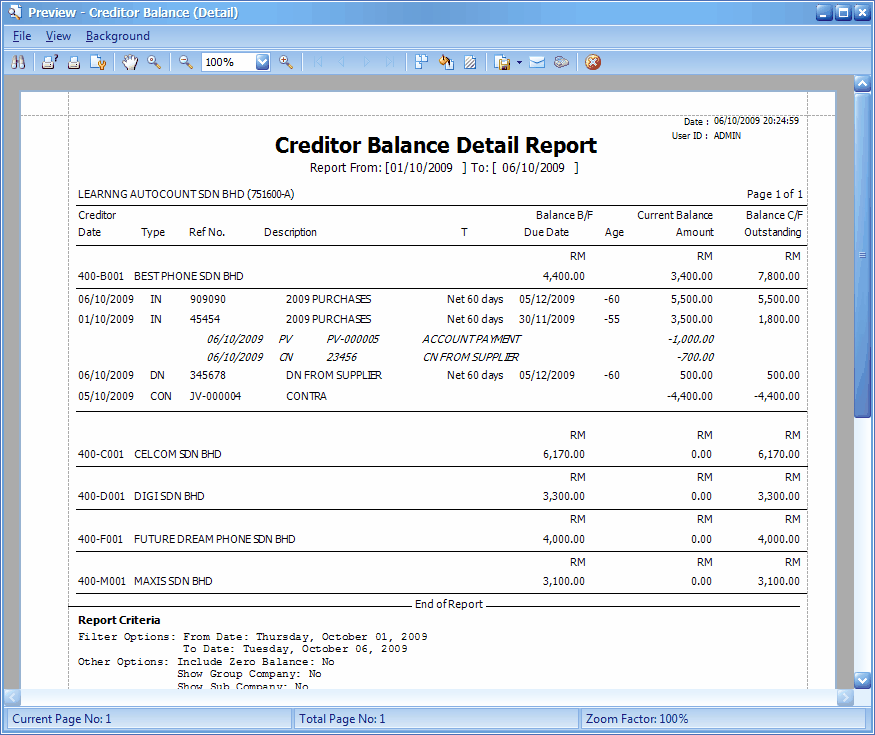Click the 'LEARNNG AUTOCOUNT SDN BHD (751600-A)' company name
This screenshot has height=735, width=875.
[186, 194]
